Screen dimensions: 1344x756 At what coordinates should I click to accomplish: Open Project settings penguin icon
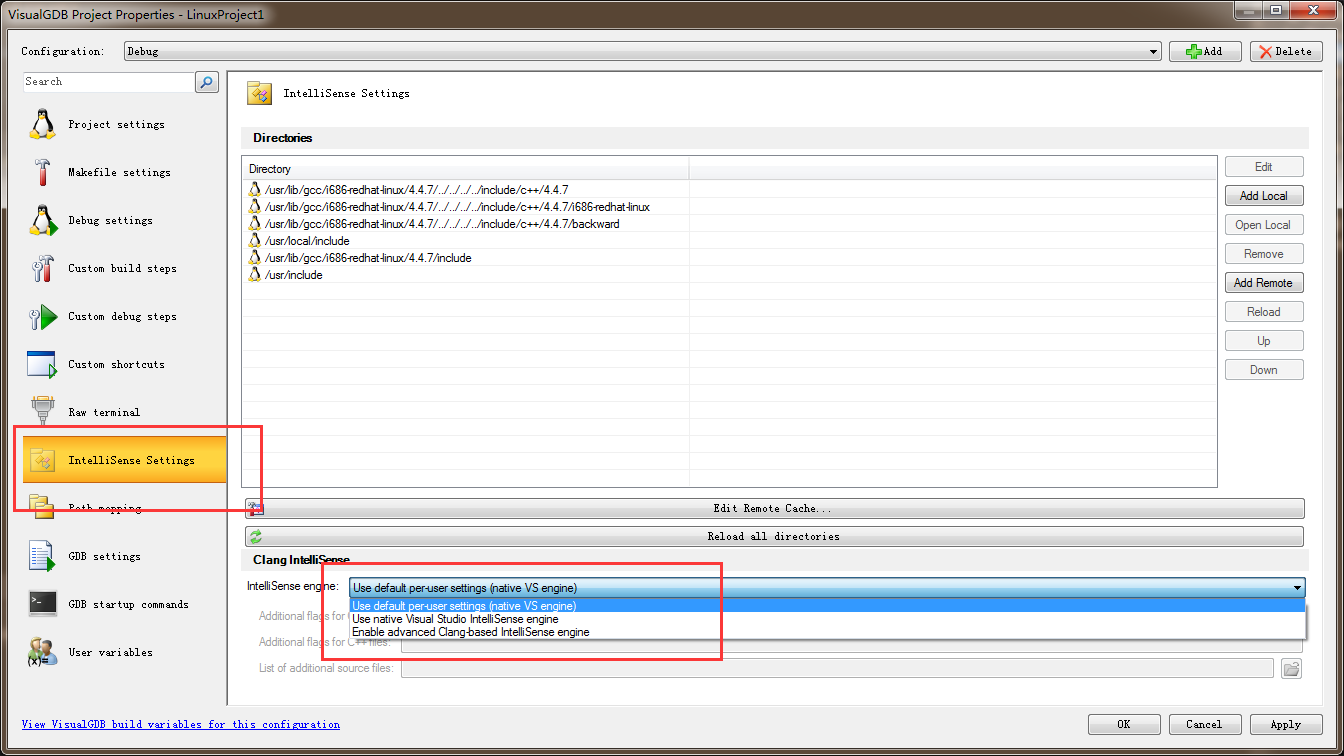[x=42, y=124]
